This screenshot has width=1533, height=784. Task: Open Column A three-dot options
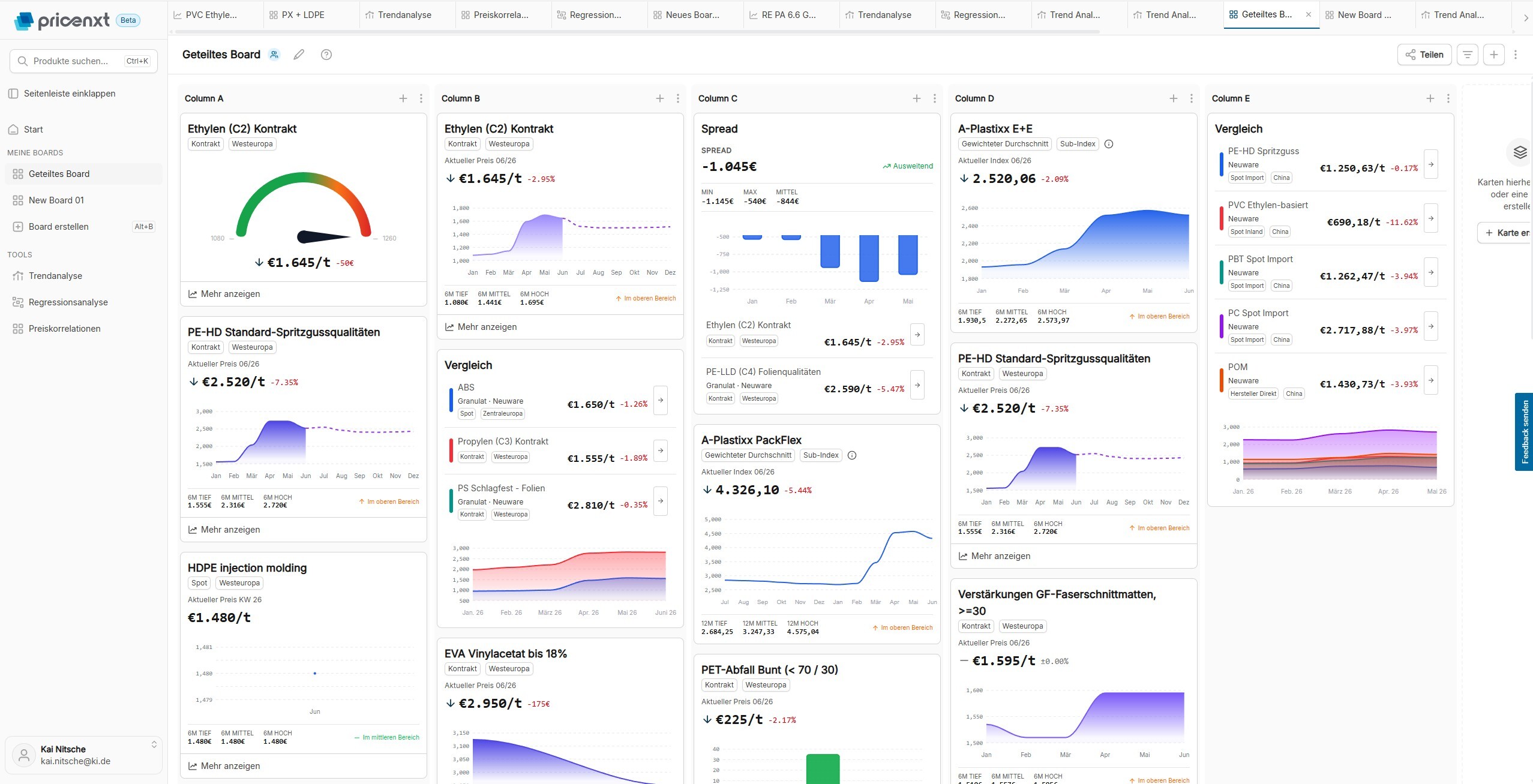421,98
